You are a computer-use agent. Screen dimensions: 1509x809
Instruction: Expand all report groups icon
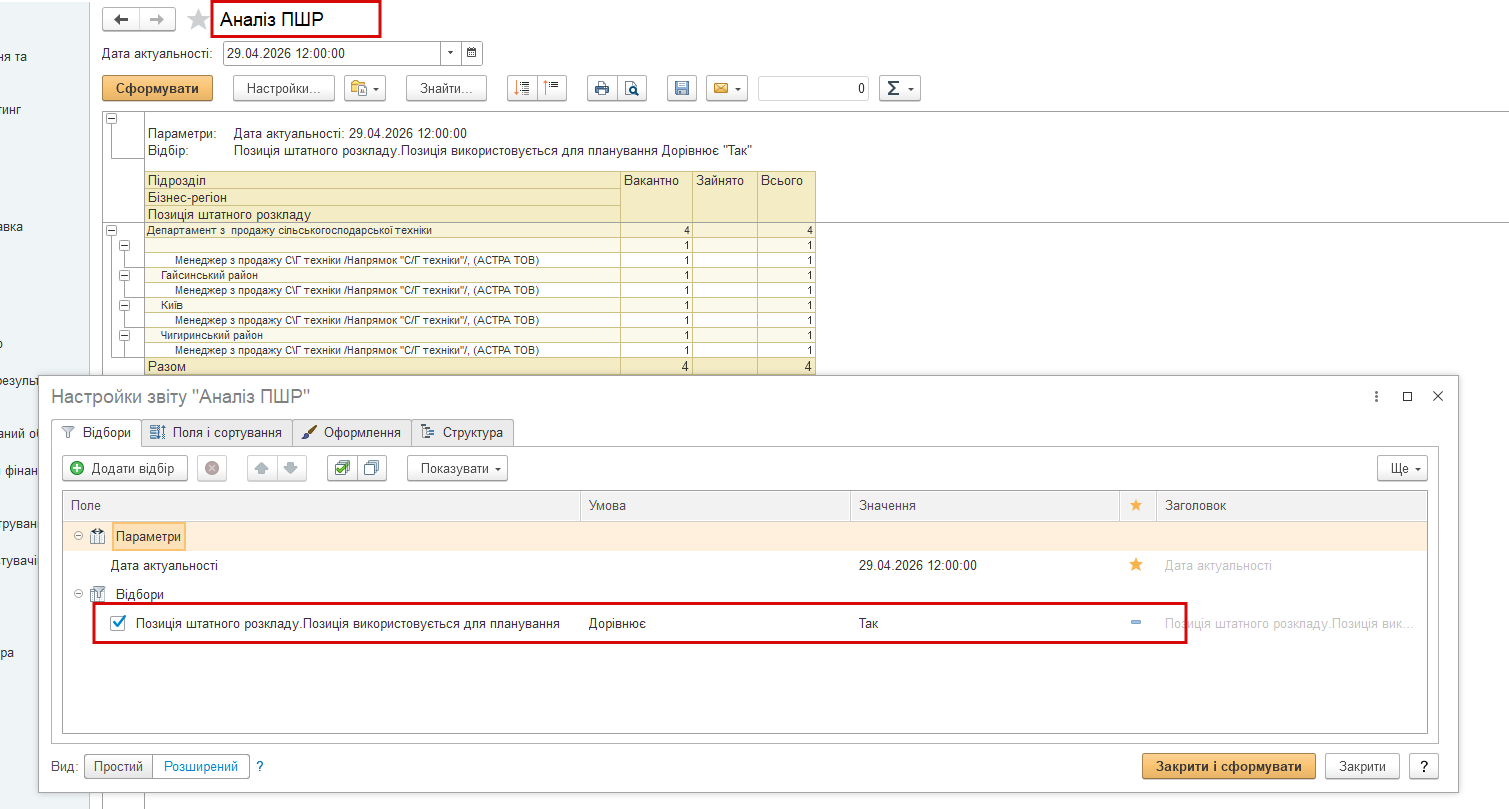(522, 88)
